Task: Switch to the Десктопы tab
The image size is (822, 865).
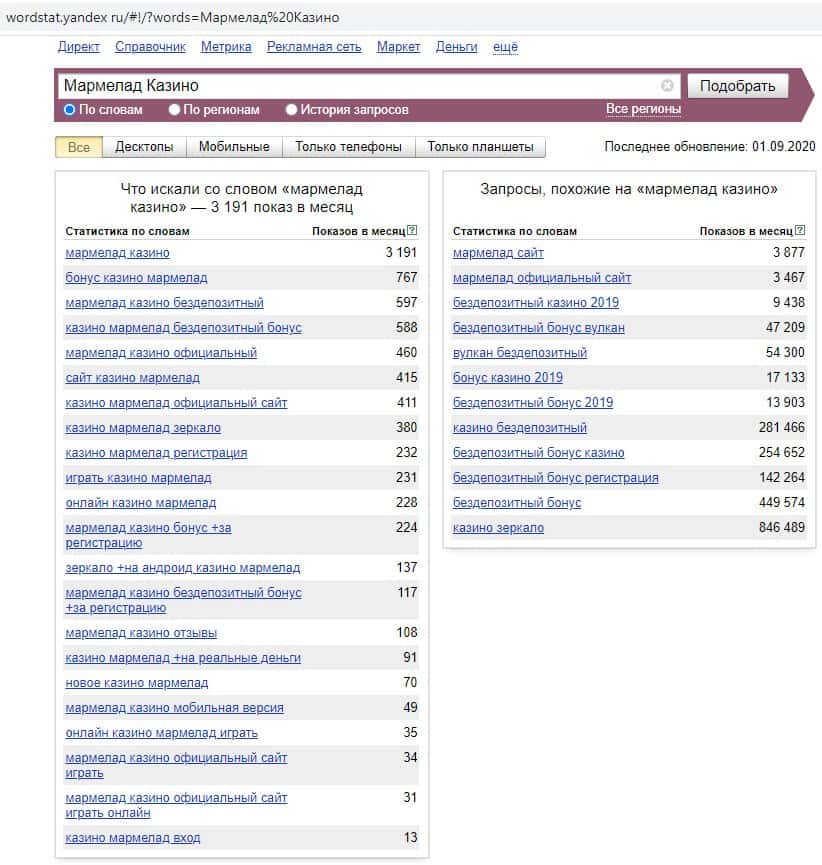Action: coord(144,147)
